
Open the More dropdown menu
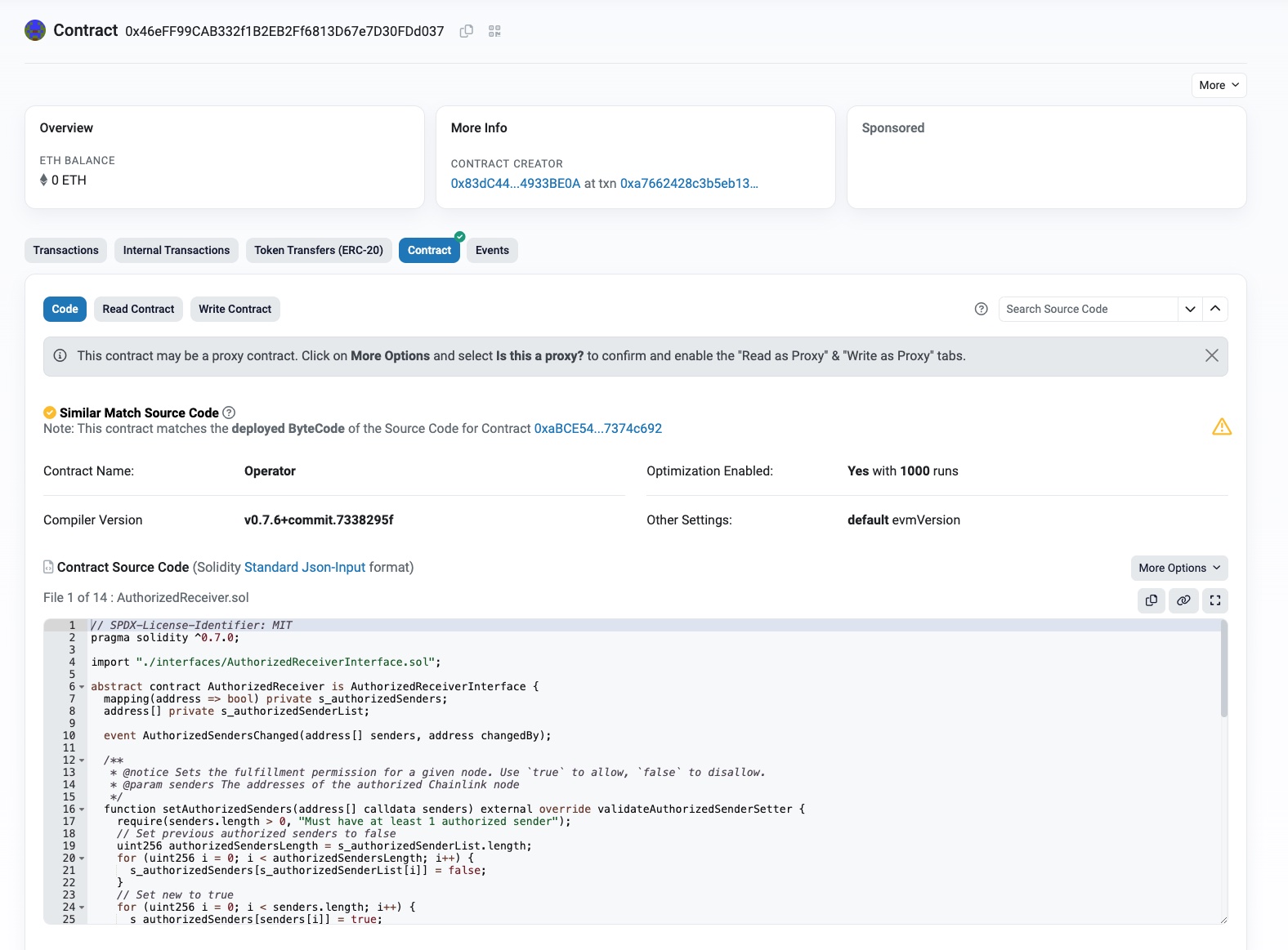point(1218,85)
